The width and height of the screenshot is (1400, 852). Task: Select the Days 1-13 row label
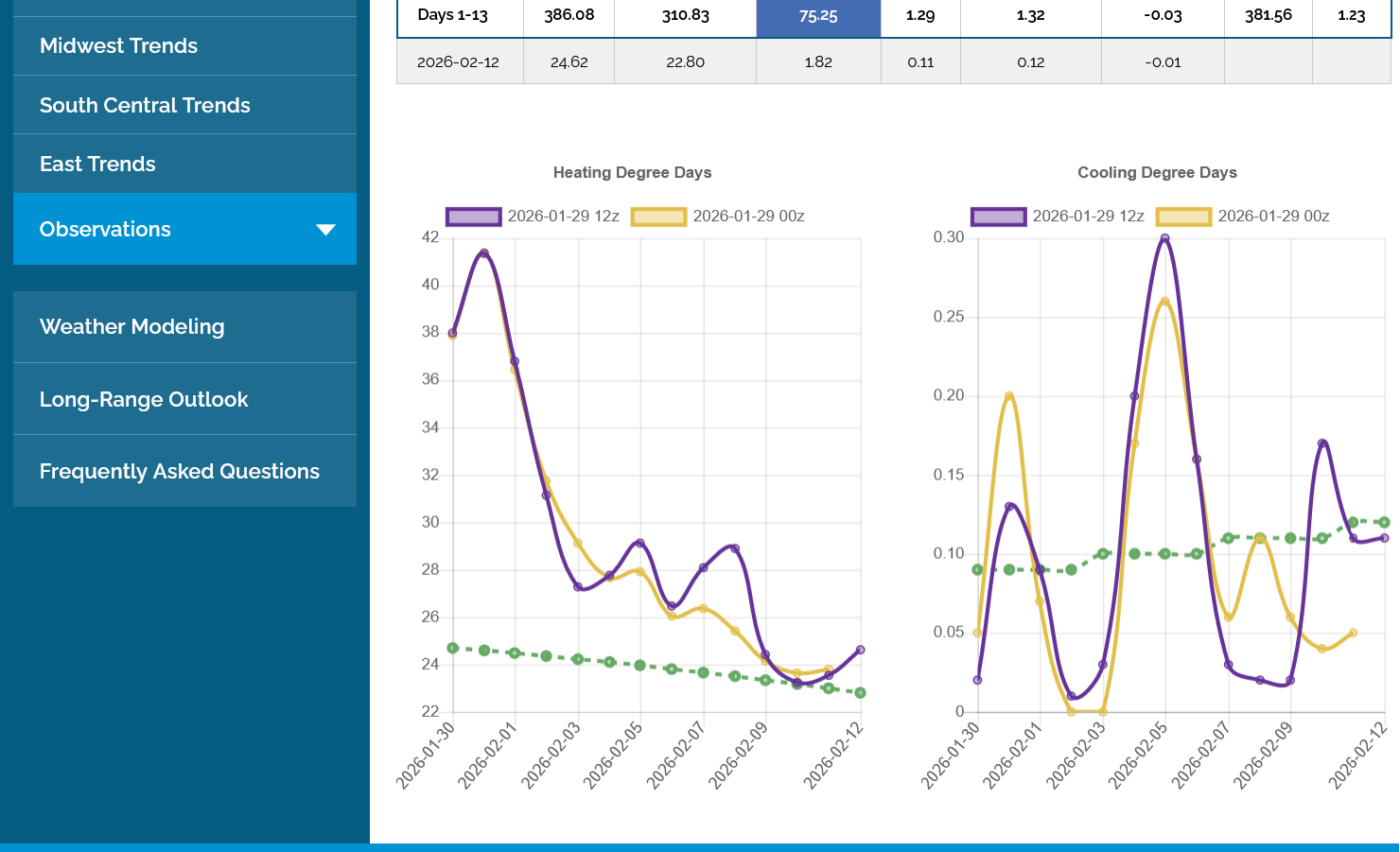click(452, 15)
